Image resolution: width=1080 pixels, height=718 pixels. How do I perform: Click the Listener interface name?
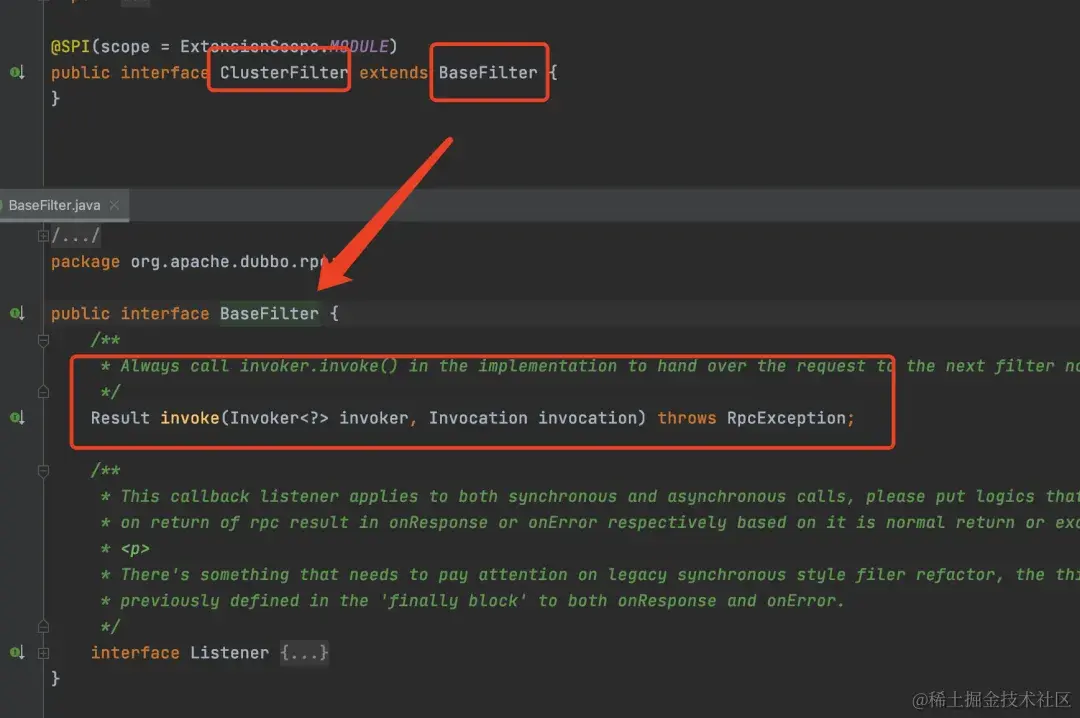(229, 653)
